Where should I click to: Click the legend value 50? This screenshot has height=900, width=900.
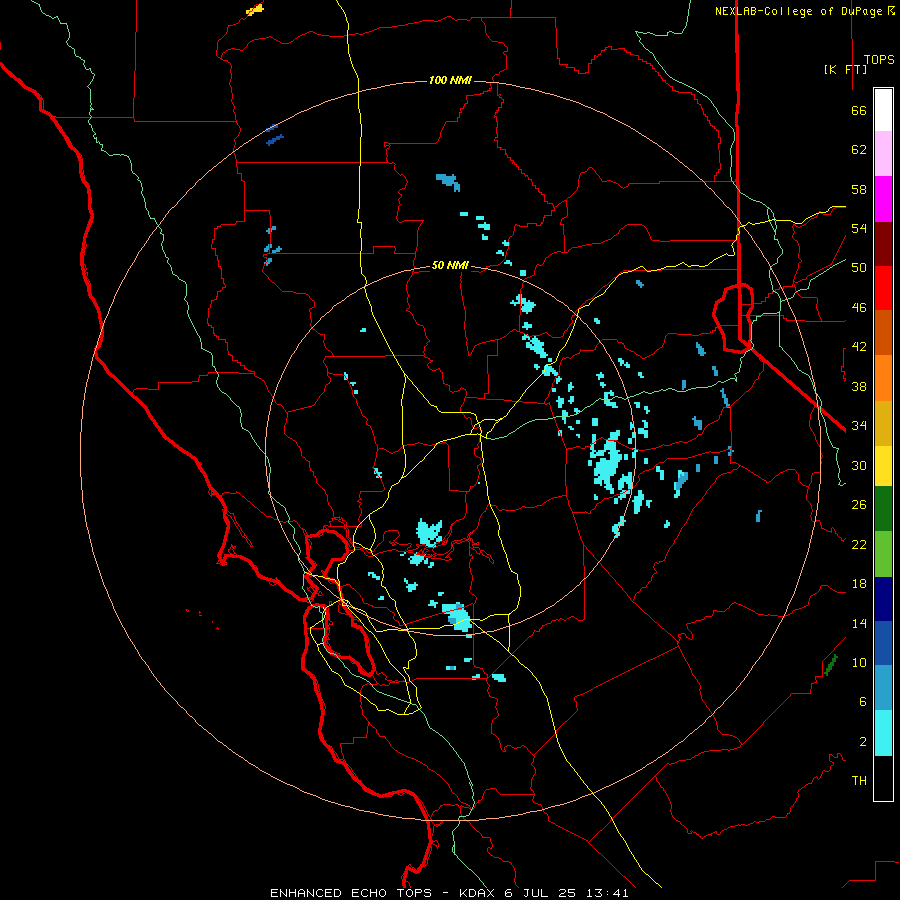pyautogui.click(x=859, y=267)
